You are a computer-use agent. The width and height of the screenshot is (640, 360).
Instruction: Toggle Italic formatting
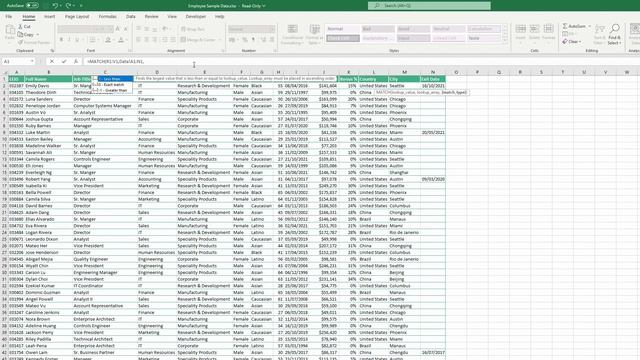[x=69, y=40]
